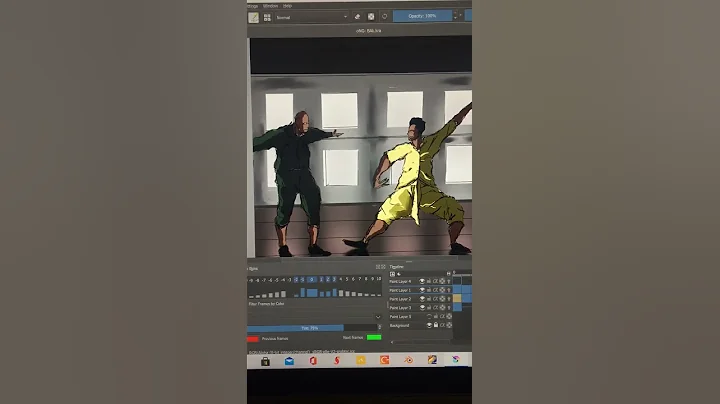Toggle preserve alpha icon
The height and width of the screenshot is (404, 720).
[371, 17]
